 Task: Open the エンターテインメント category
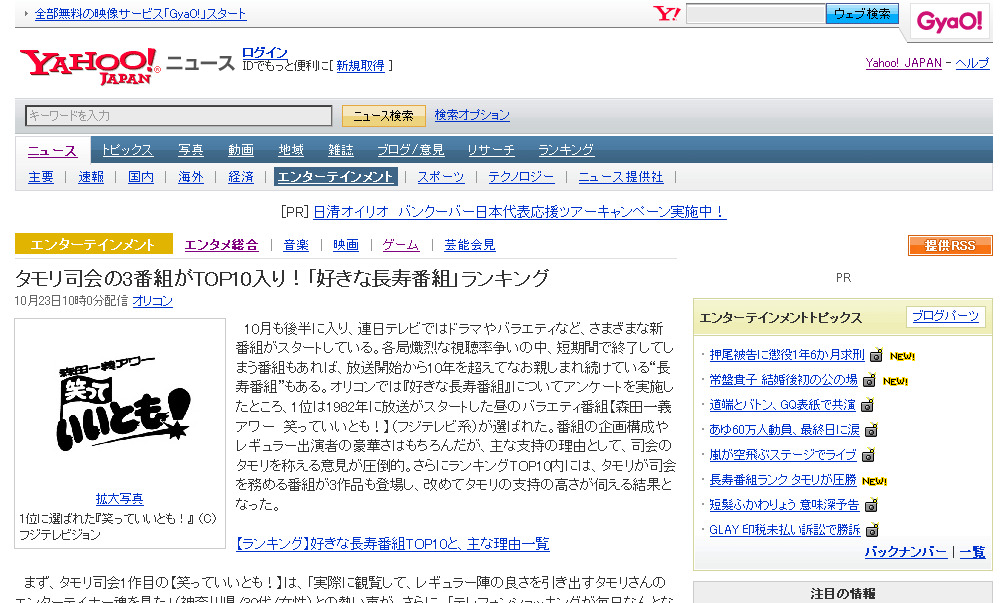tap(336, 177)
